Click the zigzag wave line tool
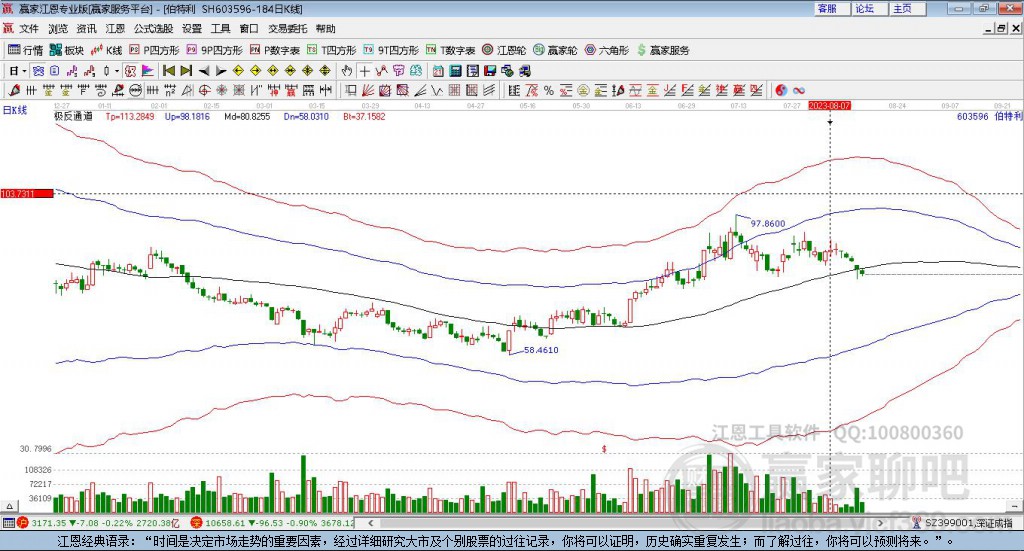 click(436, 91)
